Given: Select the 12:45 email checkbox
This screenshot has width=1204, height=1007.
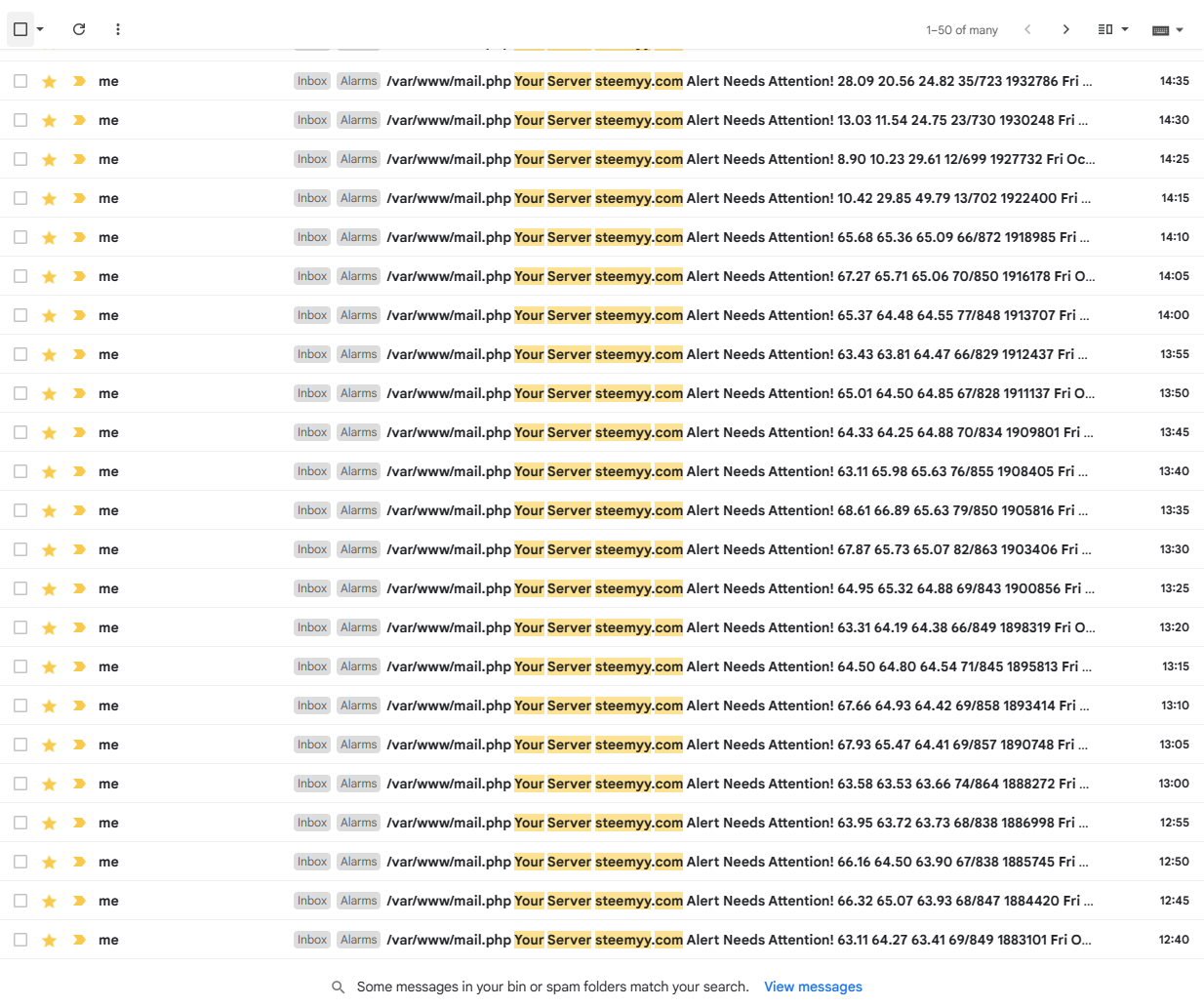Looking at the screenshot, I should coord(20,901).
